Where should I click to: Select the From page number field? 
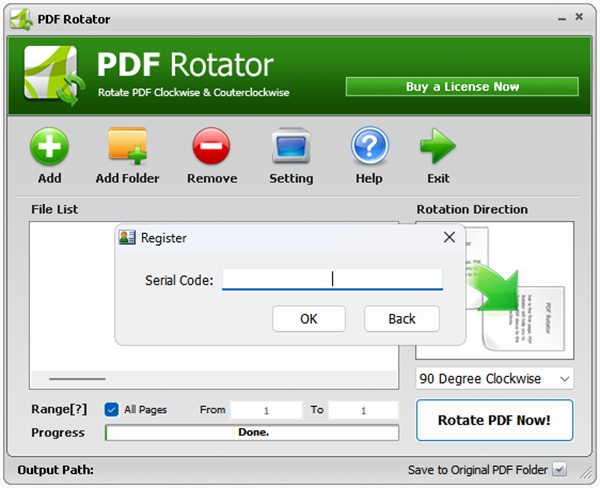[x=266, y=410]
